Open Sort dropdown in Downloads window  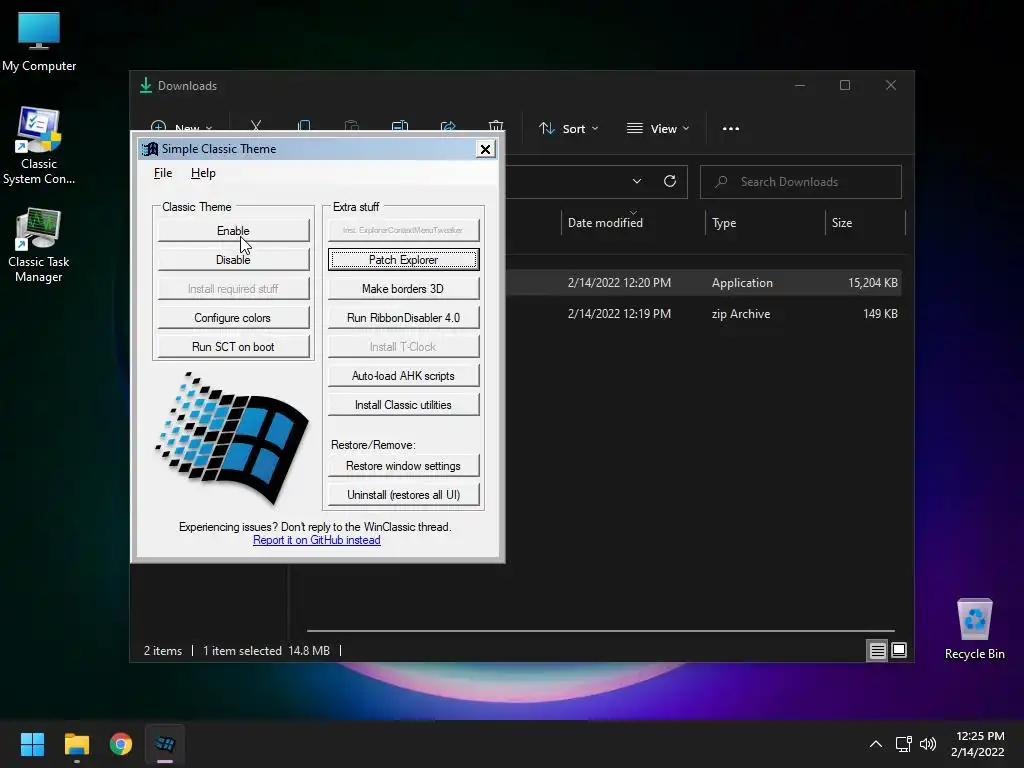point(568,129)
